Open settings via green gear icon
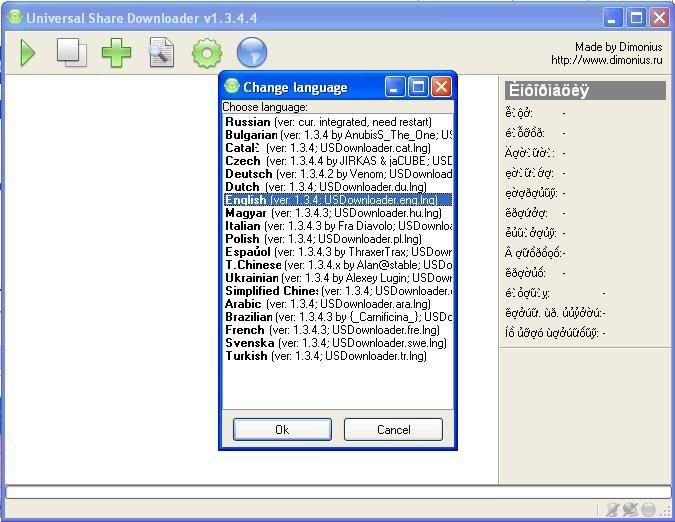Viewport: 675px width, 522px height. click(x=207, y=53)
